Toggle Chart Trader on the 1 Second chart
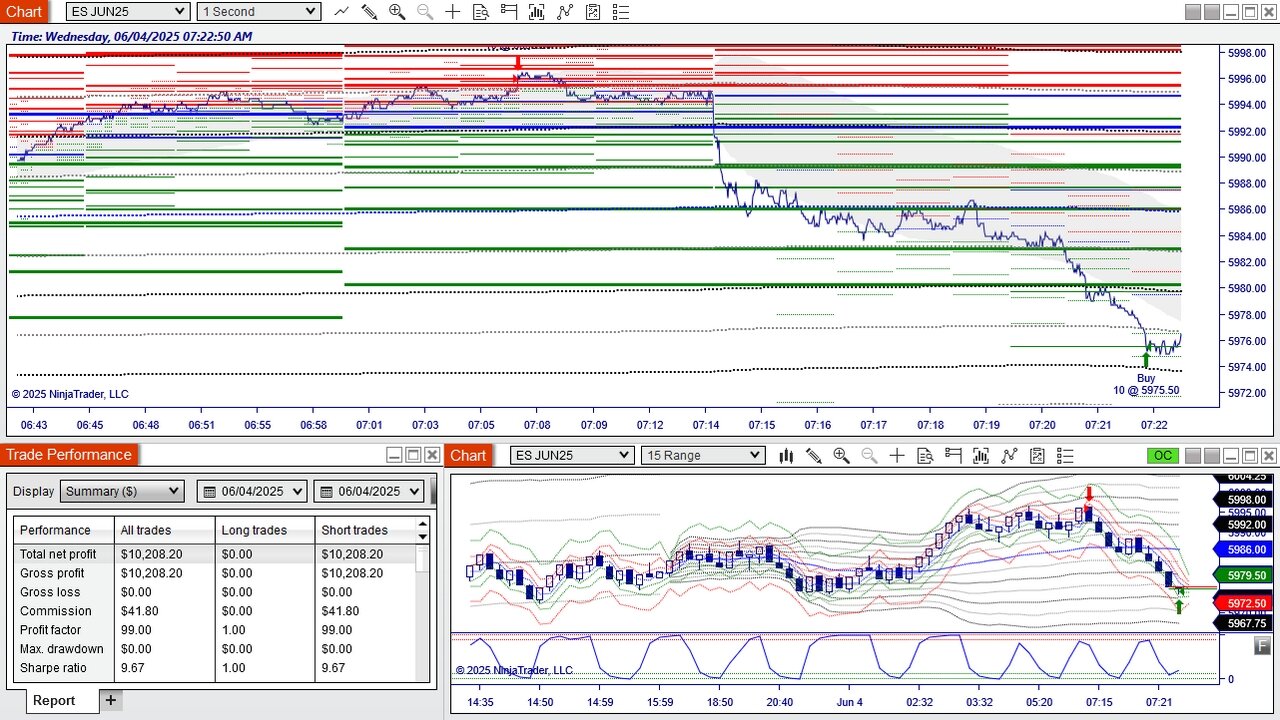The height and width of the screenshot is (720, 1280). 509,12
